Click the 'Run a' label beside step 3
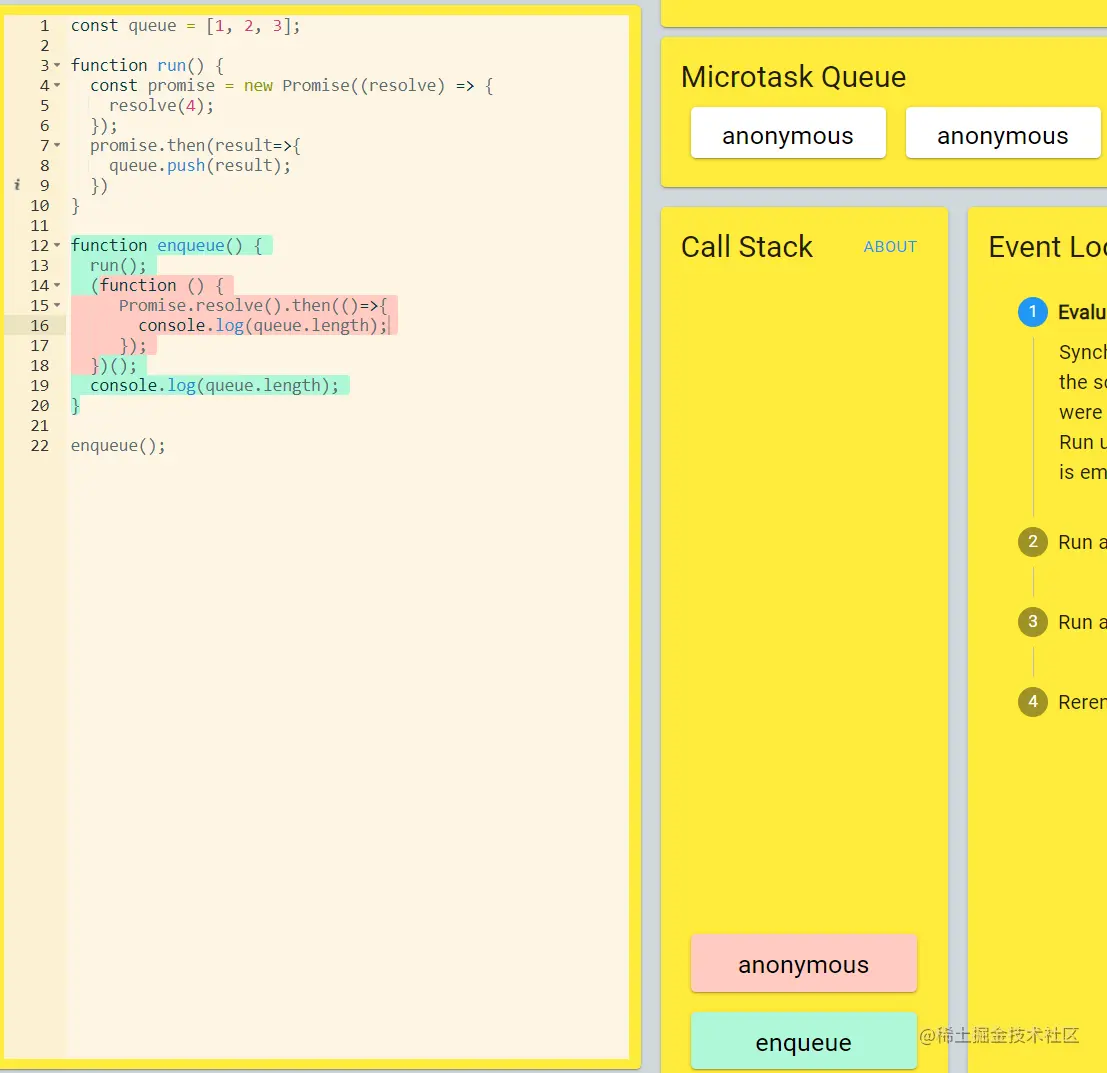This screenshot has width=1107, height=1073. (1082, 622)
